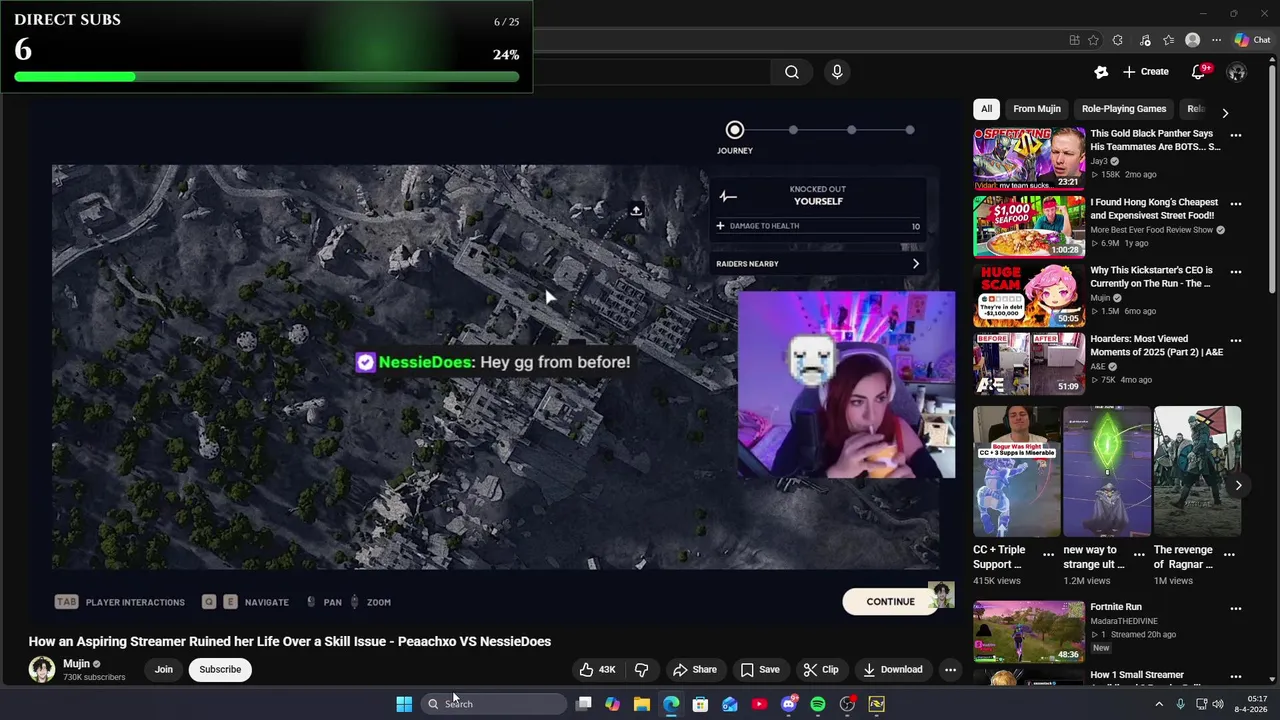The width and height of the screenshot is (1280, 720).
Task: Click the taskbar Search box
Action: click(x=494, y=704)
